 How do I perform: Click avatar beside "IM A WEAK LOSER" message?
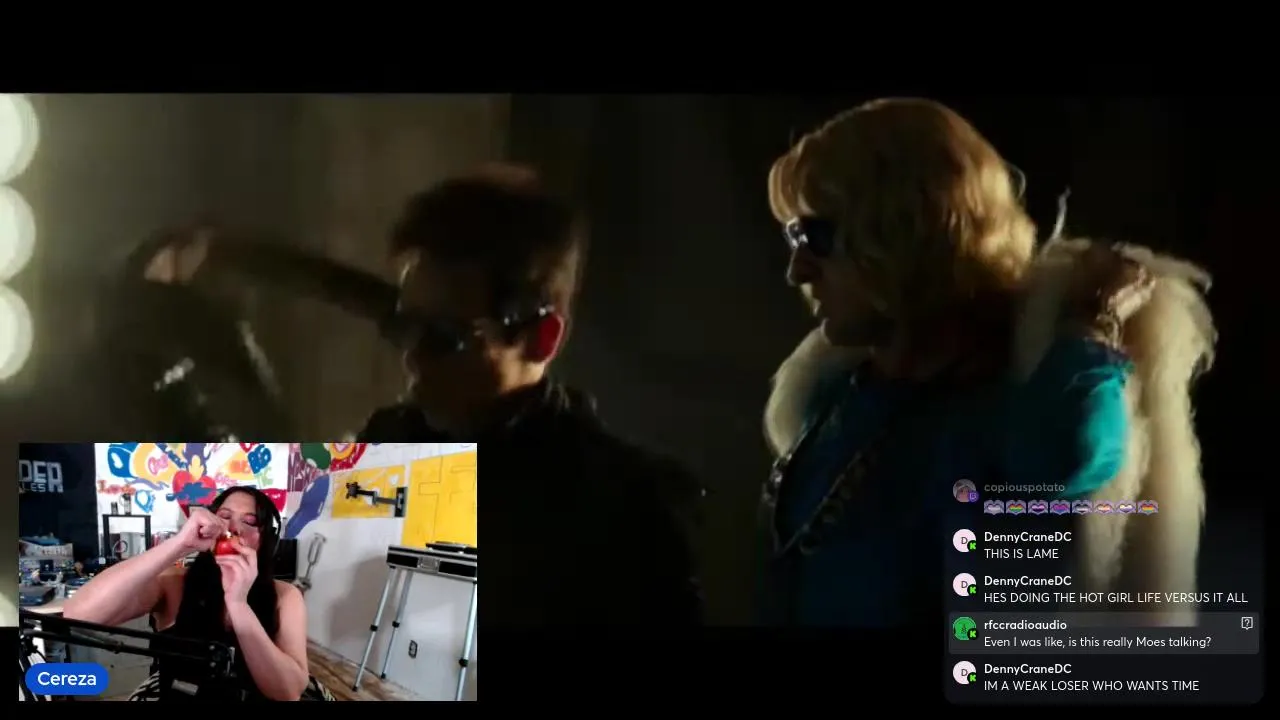(x=964, y=672)
